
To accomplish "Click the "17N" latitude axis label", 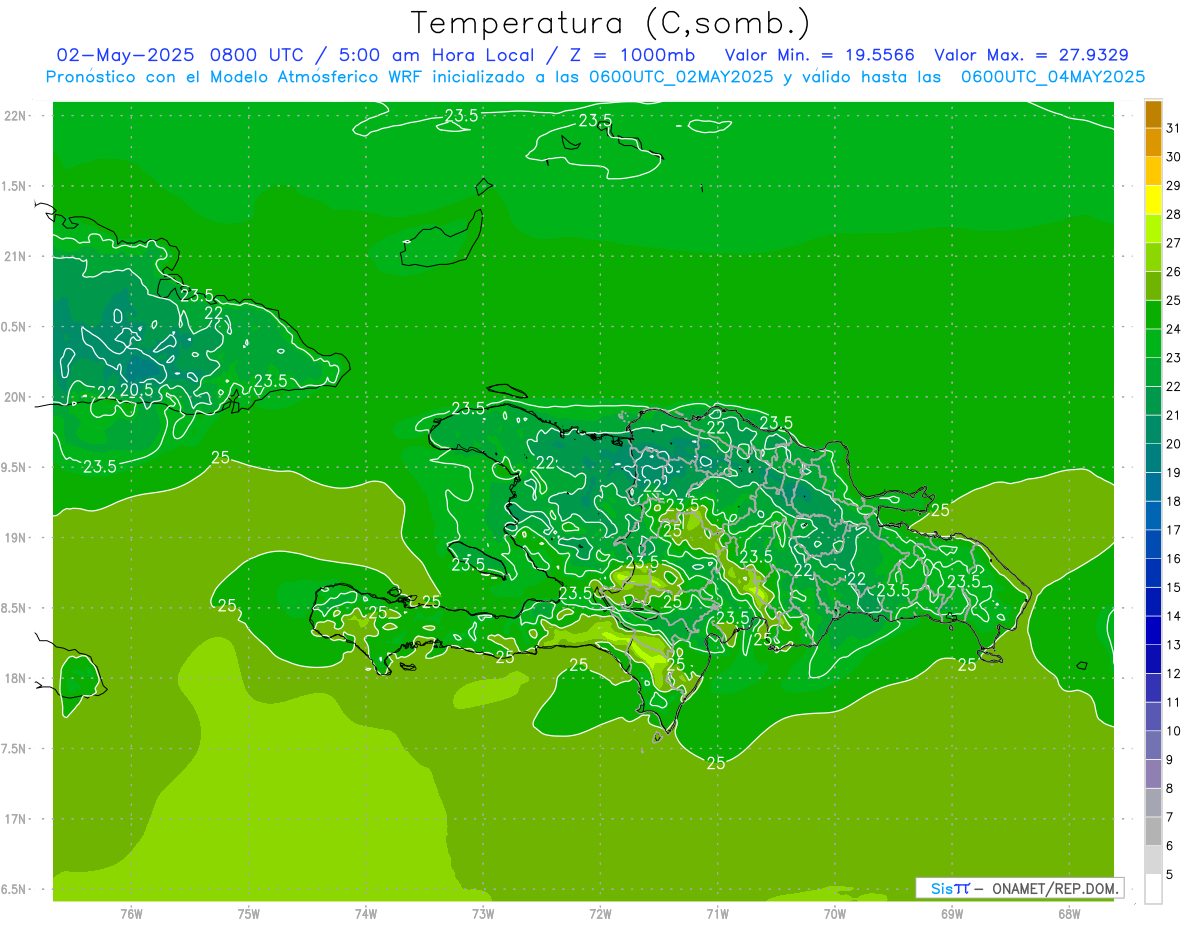I will pyautogui.click(x=16, y=819).
